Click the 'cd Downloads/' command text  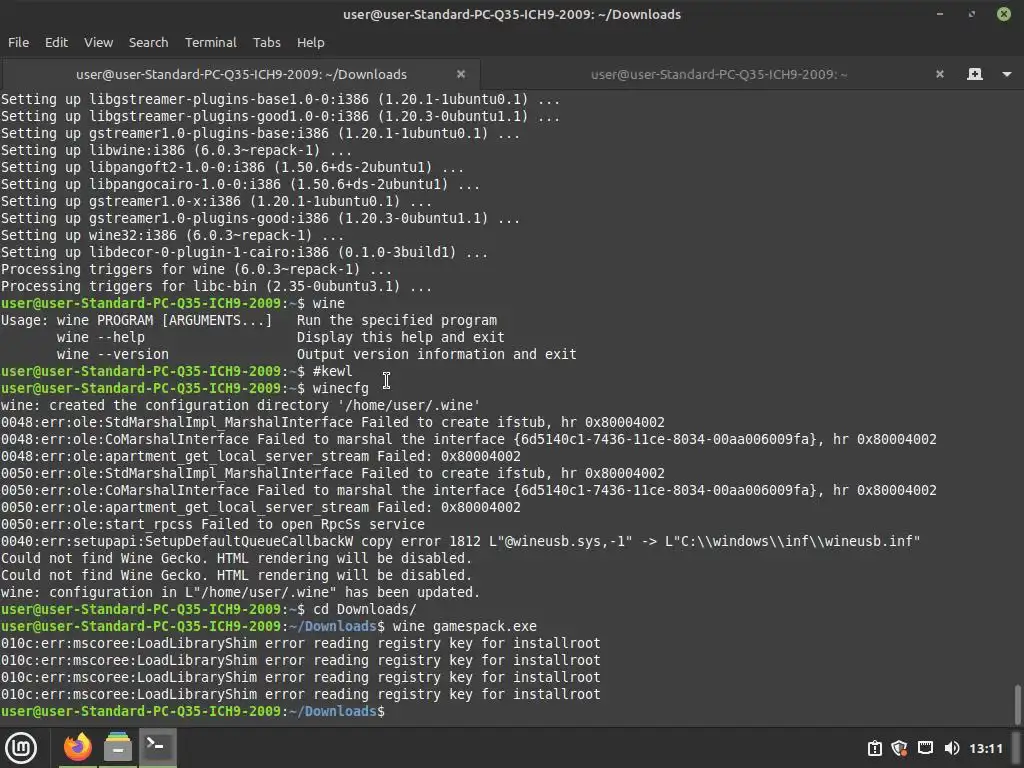[364, 609]
